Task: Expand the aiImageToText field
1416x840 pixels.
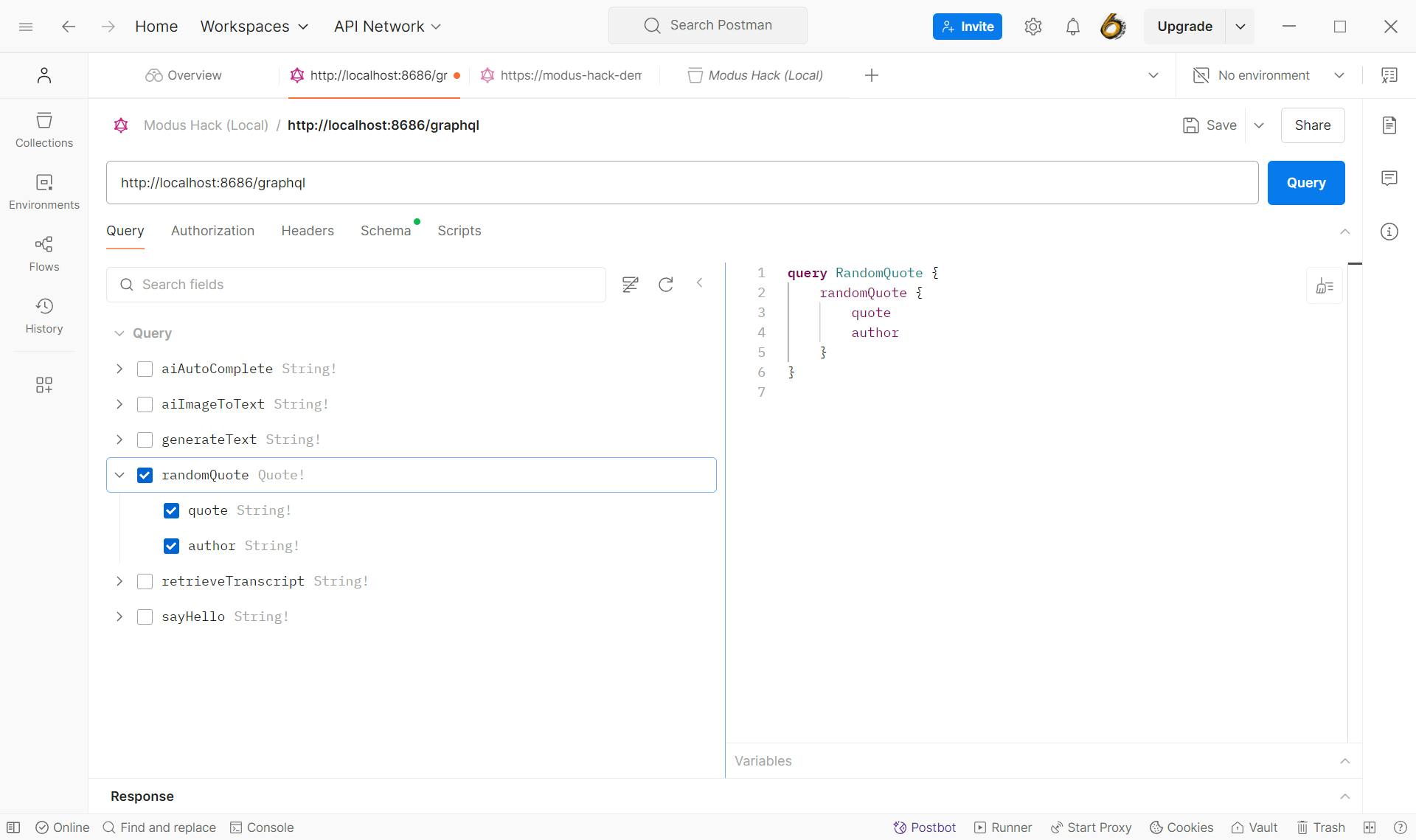Action: pyautogui.click(x=119, y=404)
